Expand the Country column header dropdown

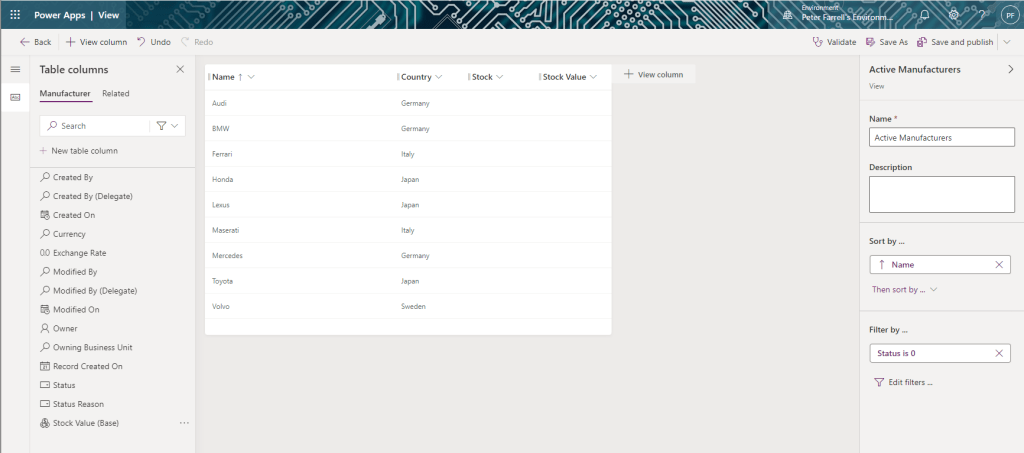[439, 77]
